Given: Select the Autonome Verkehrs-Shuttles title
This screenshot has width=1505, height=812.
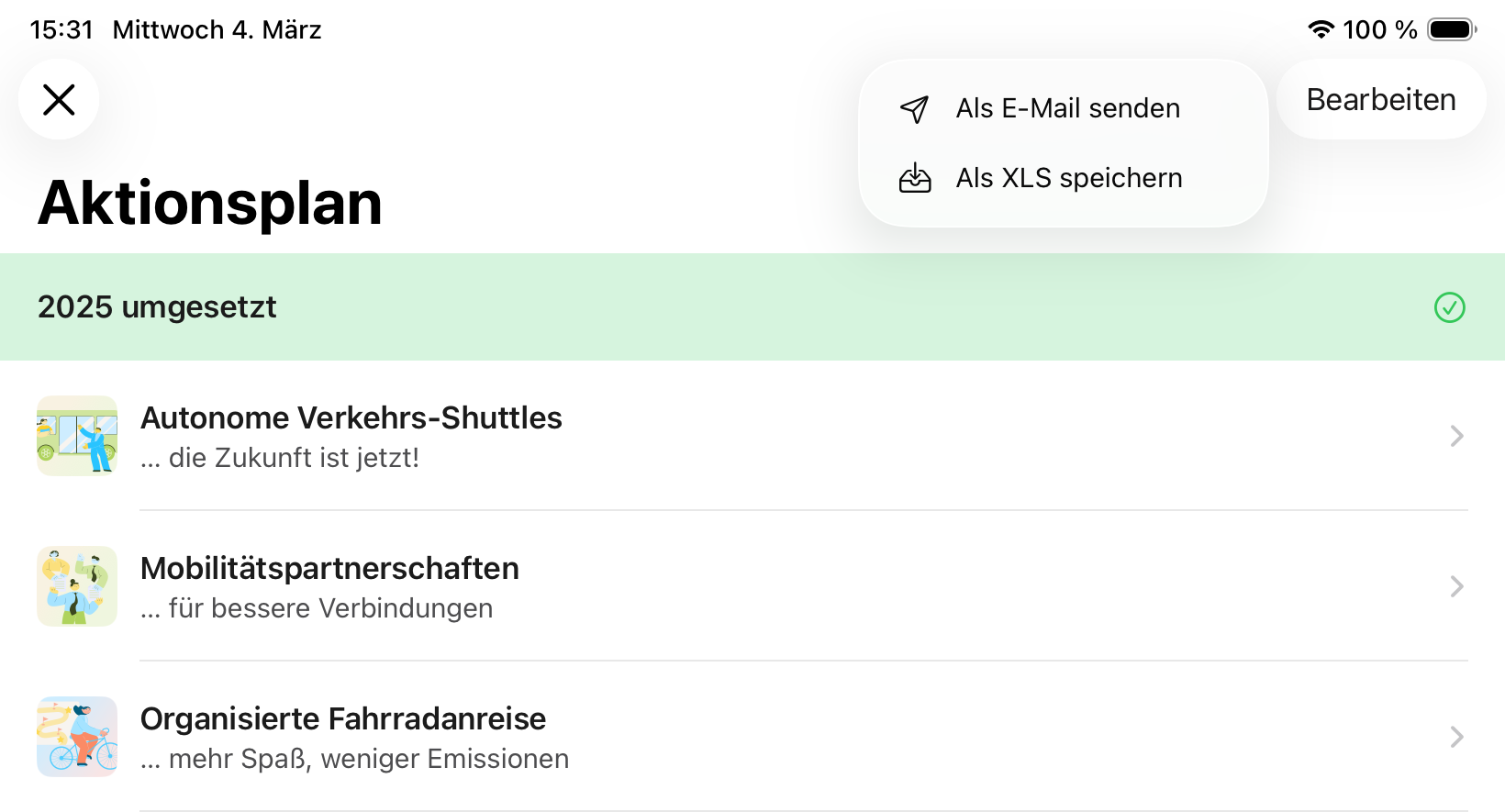Looking at the screenshot, I should click(x=351, y=418).
